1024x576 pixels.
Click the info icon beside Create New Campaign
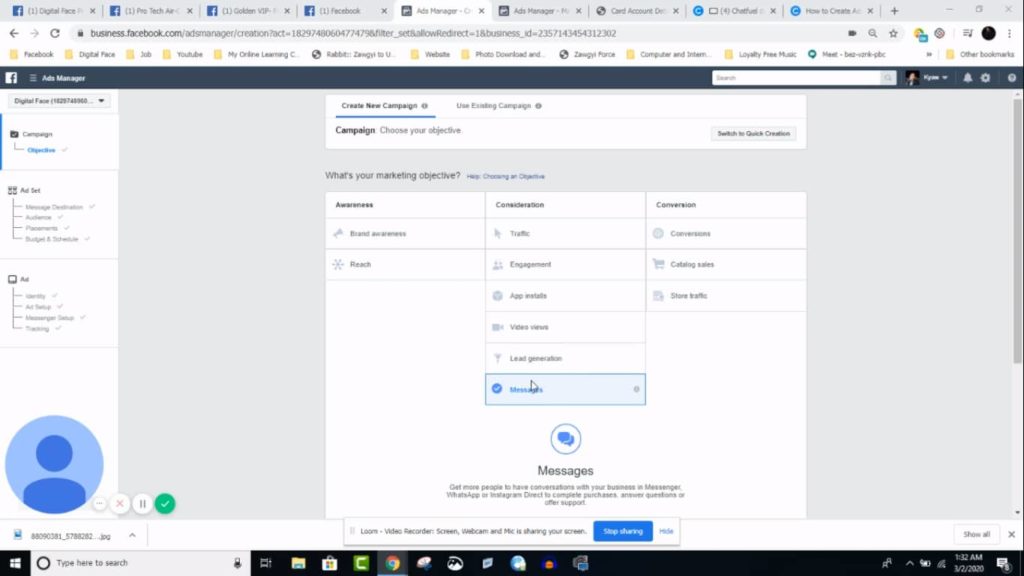pos(424,106)
